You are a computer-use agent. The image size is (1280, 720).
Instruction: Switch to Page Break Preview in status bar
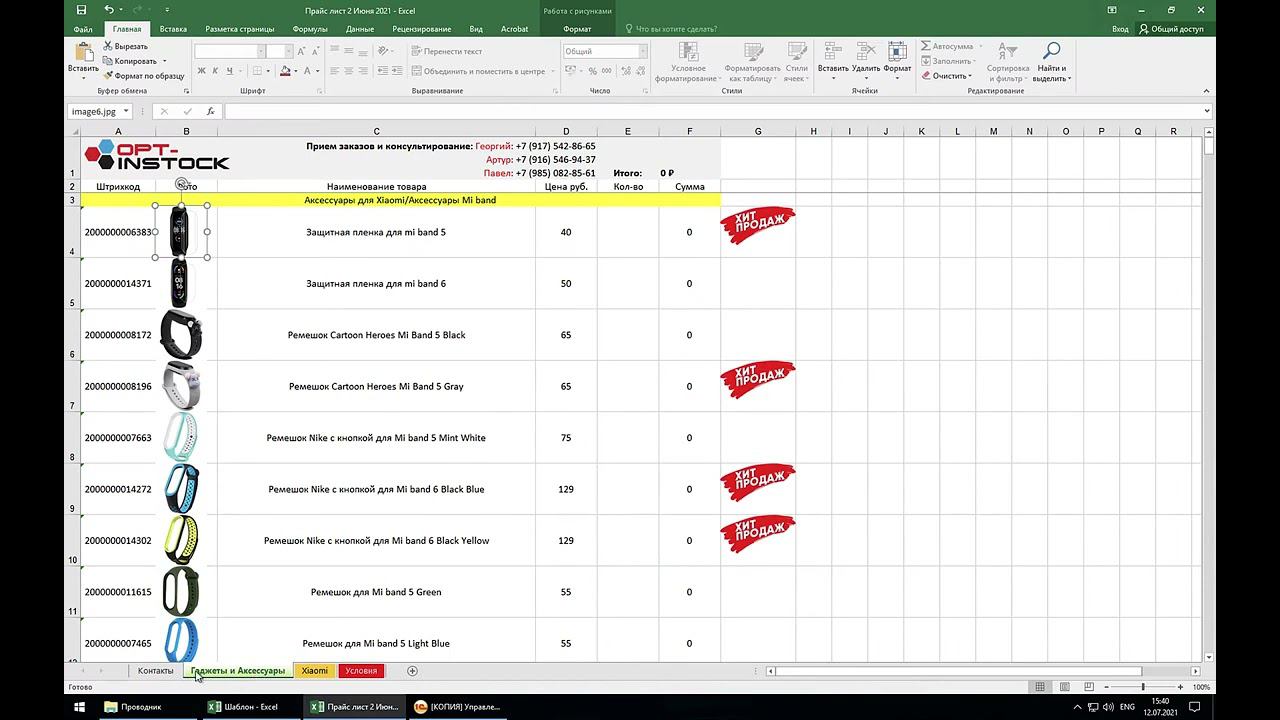click(1088, 687)
